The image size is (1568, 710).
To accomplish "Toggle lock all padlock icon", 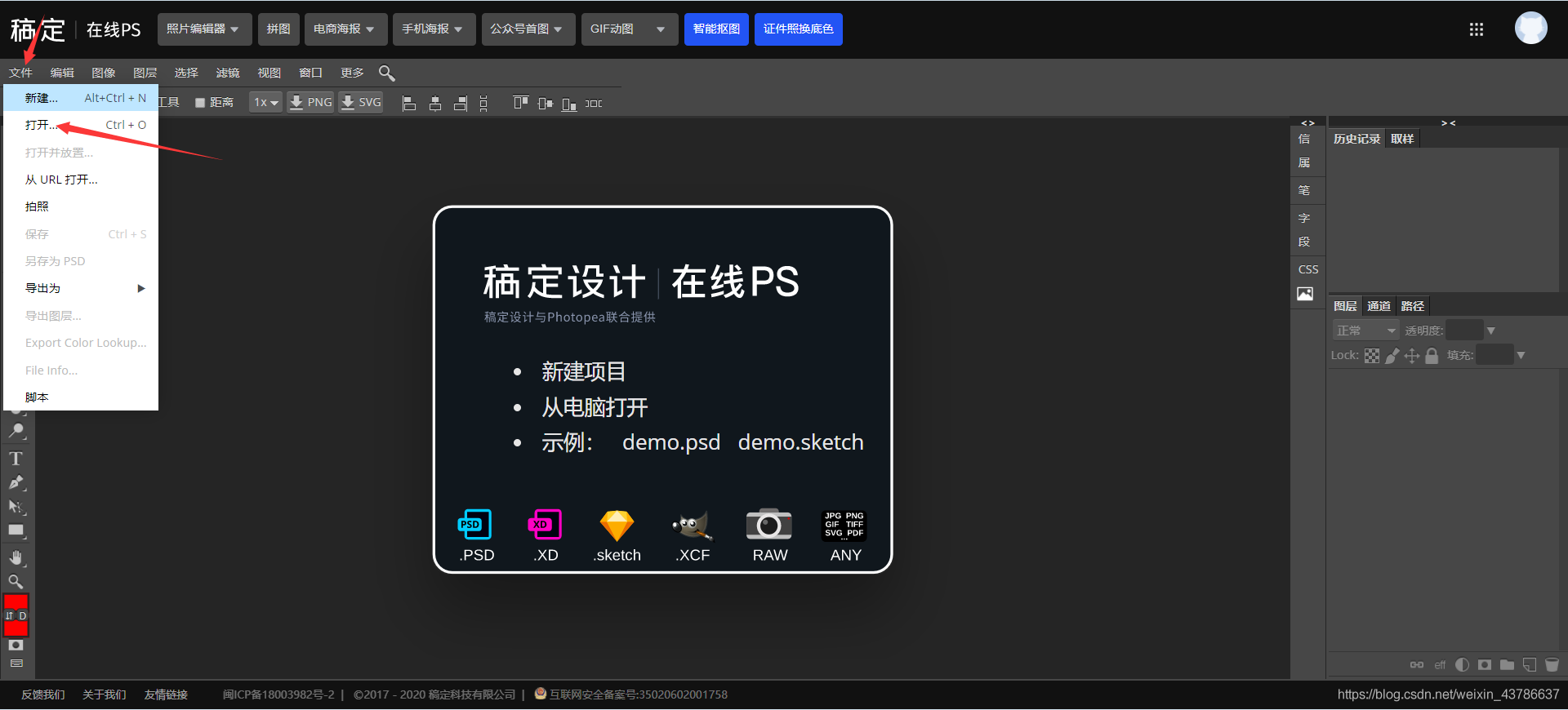I will click(x=1432, y=356).
